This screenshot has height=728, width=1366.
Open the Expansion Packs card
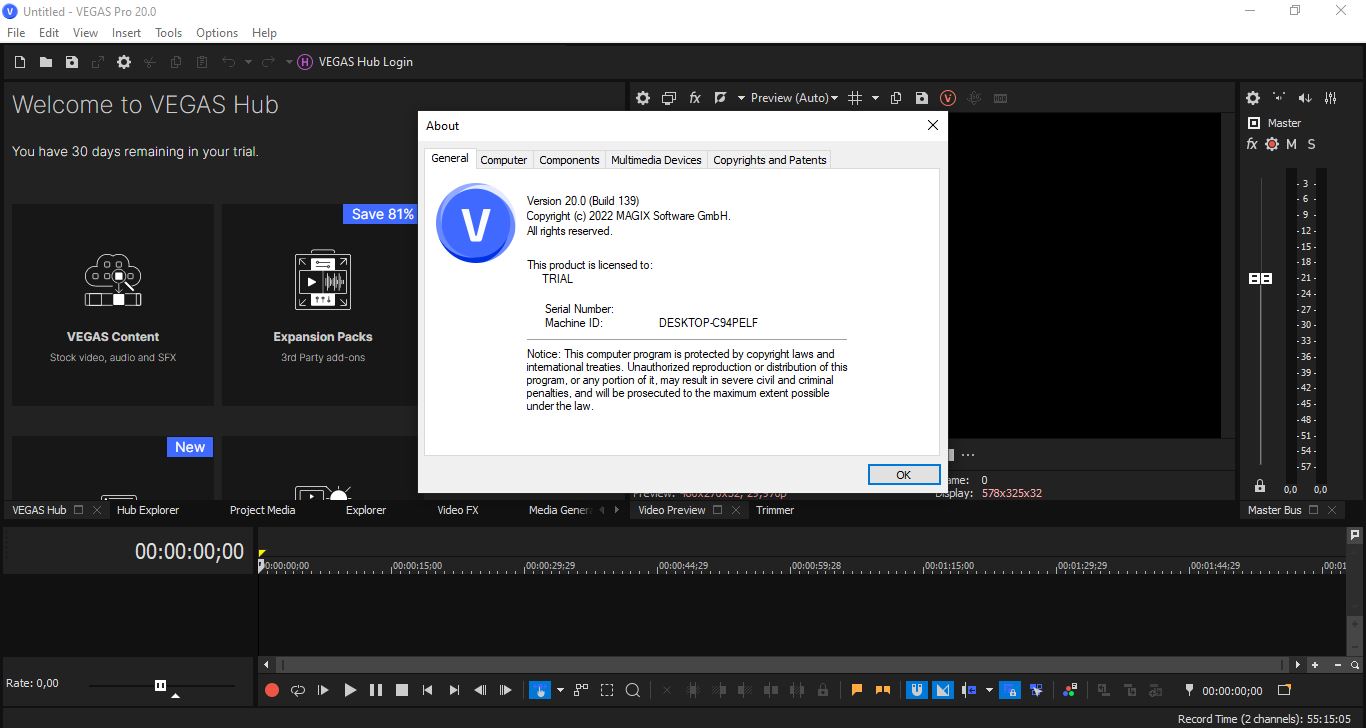click(x=320, y=305)
